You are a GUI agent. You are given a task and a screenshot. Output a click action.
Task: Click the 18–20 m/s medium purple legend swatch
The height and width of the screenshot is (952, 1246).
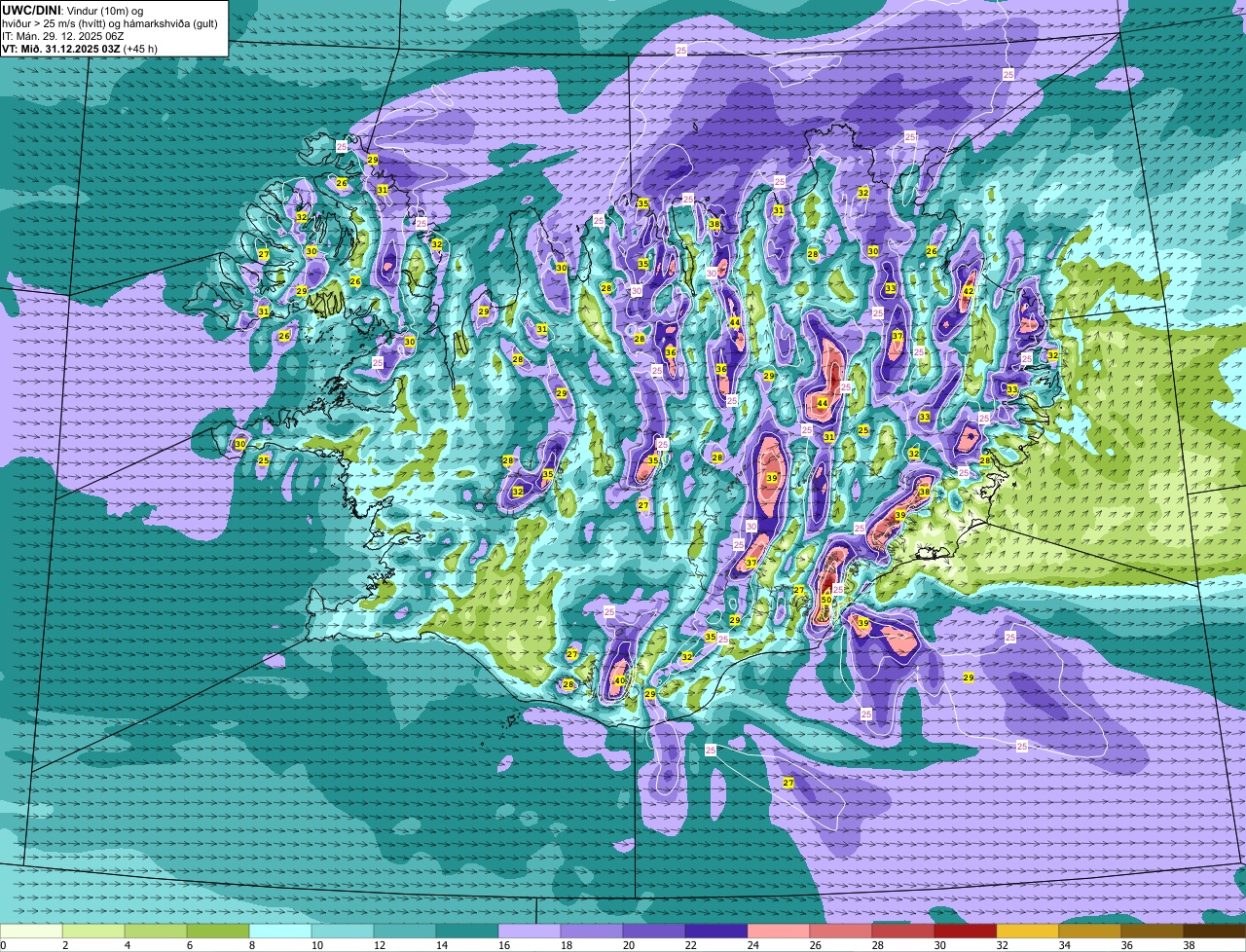[592, 932]
